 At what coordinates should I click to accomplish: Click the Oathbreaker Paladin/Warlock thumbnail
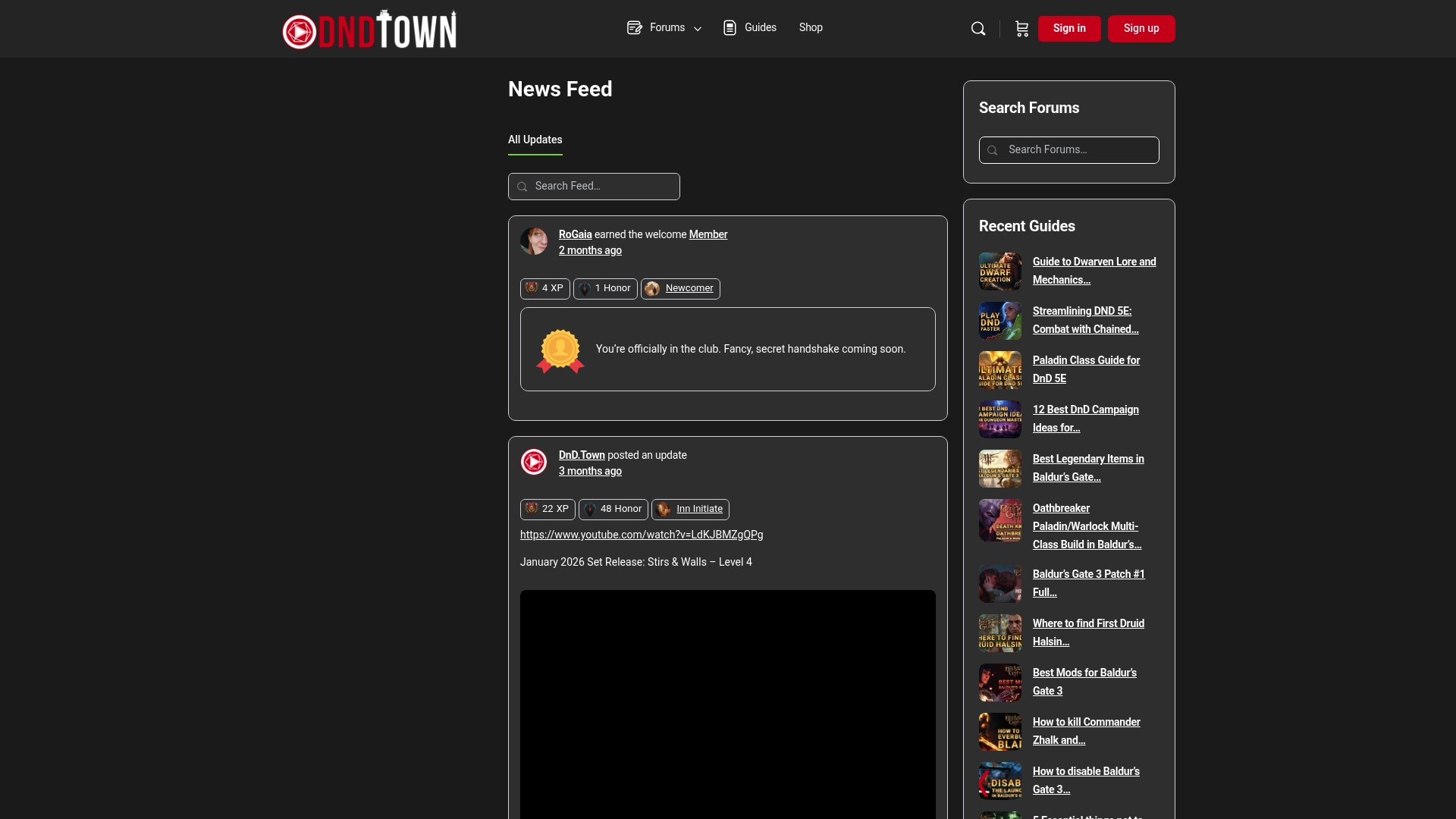[1000, 520]
